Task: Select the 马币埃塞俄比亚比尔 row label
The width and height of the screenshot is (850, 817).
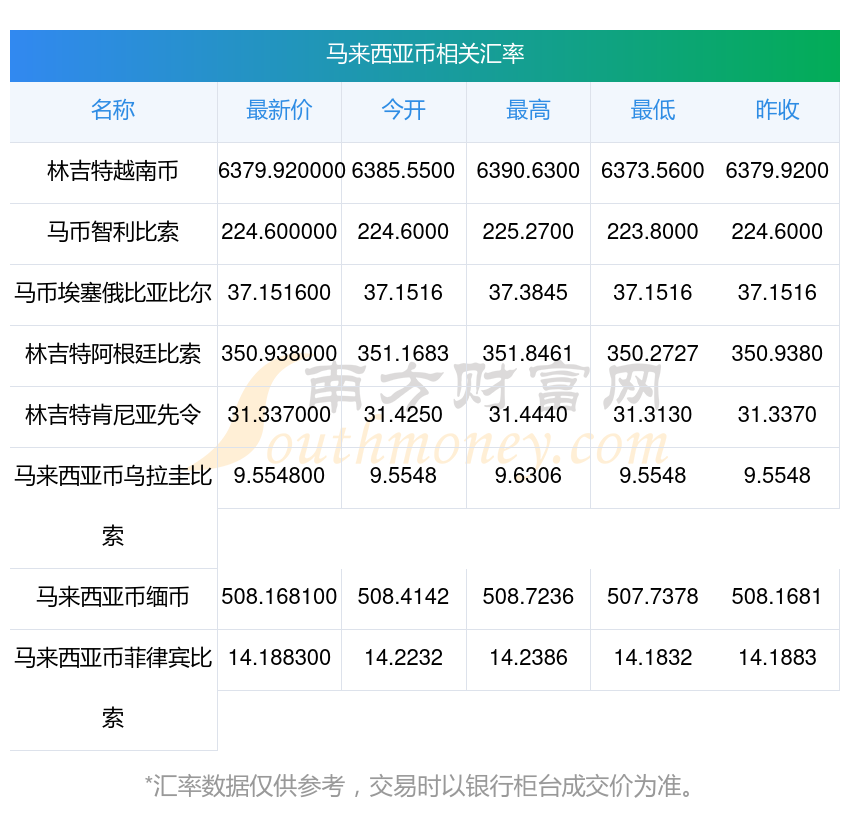Action: pos(113,294)
